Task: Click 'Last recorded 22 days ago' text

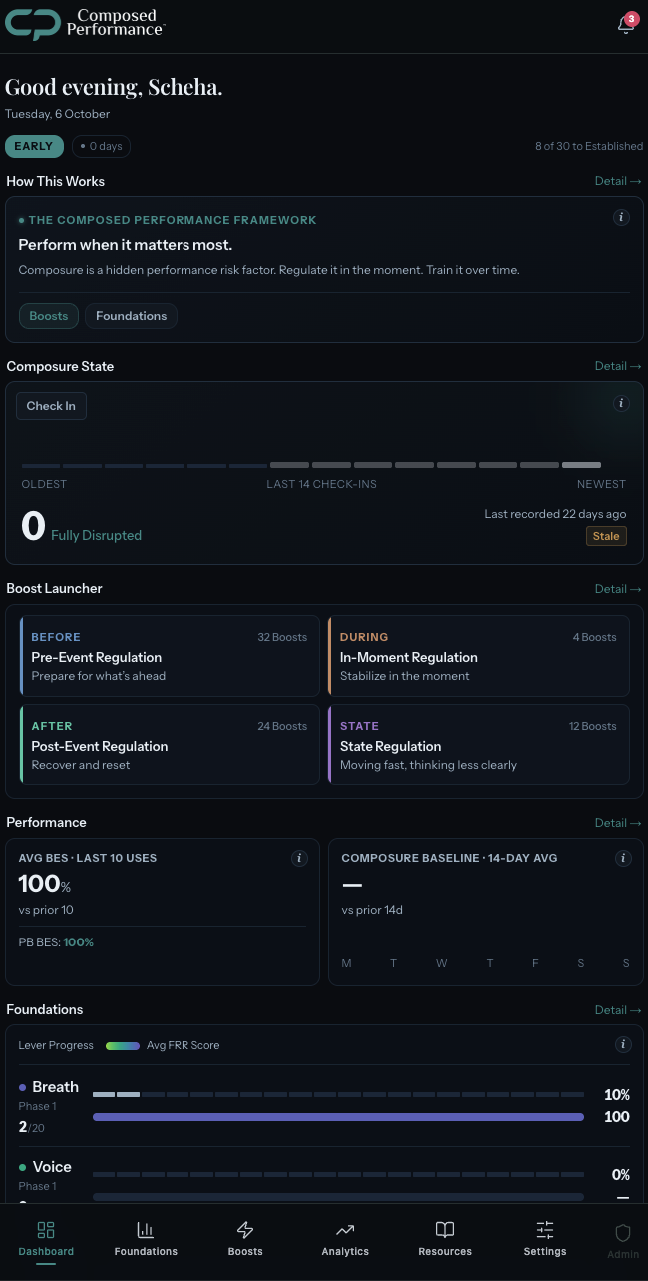Action: pyautogui.click(x=555, y=514)
